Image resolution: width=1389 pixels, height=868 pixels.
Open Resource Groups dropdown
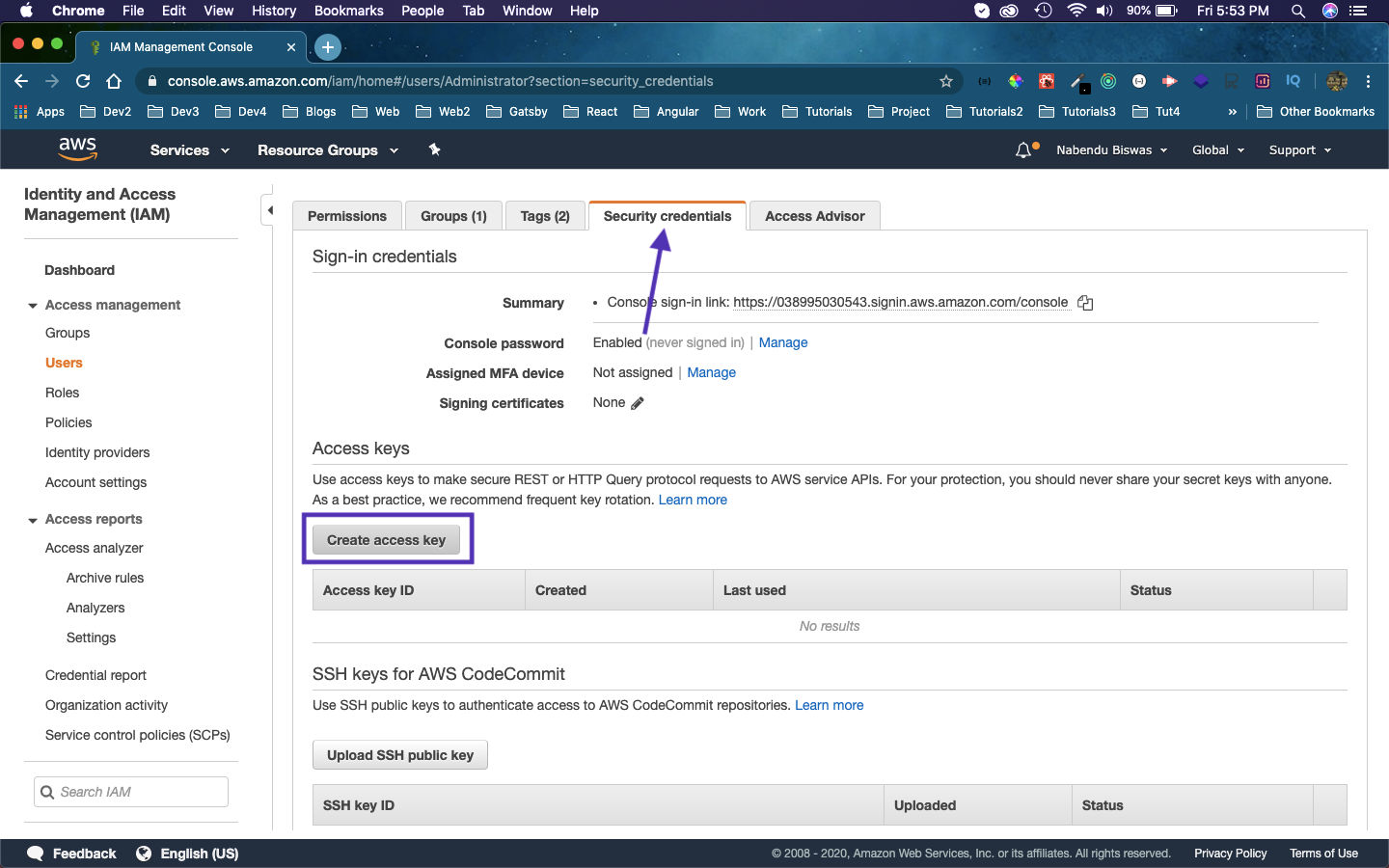328,150
